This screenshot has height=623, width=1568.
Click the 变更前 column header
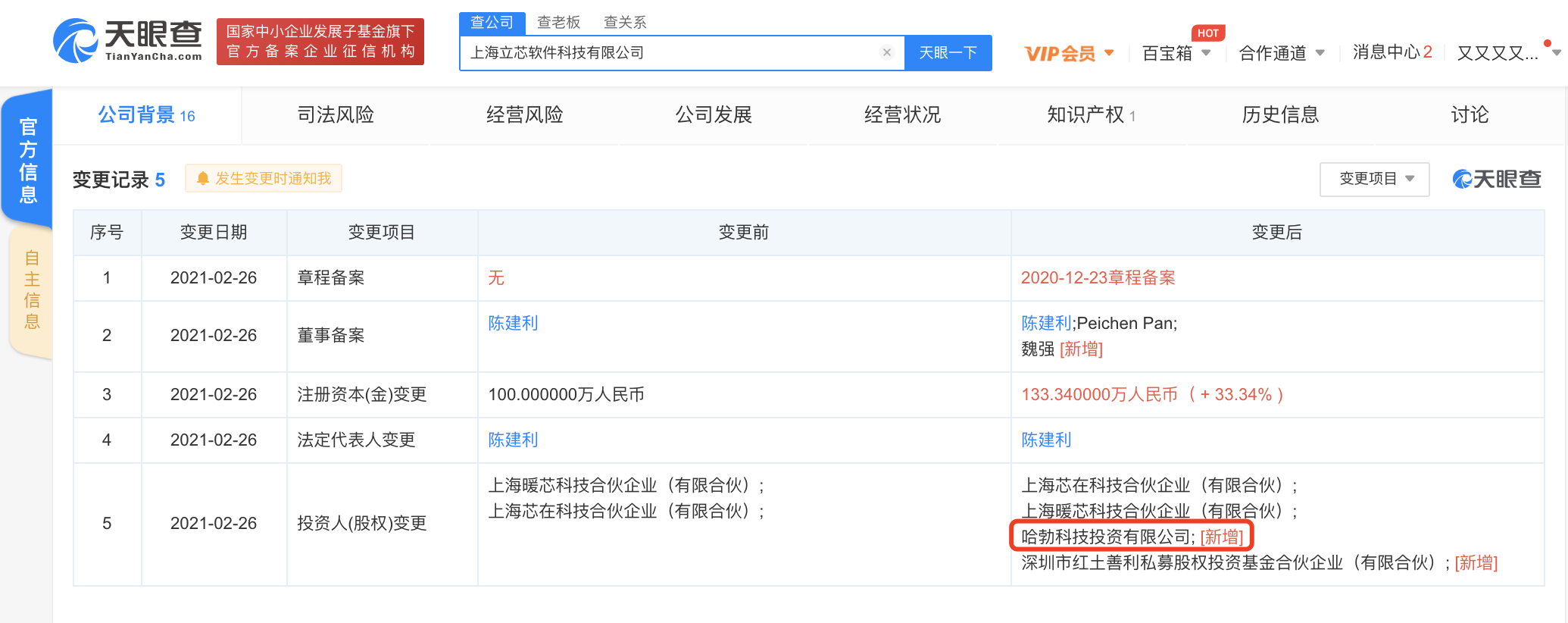743,232
